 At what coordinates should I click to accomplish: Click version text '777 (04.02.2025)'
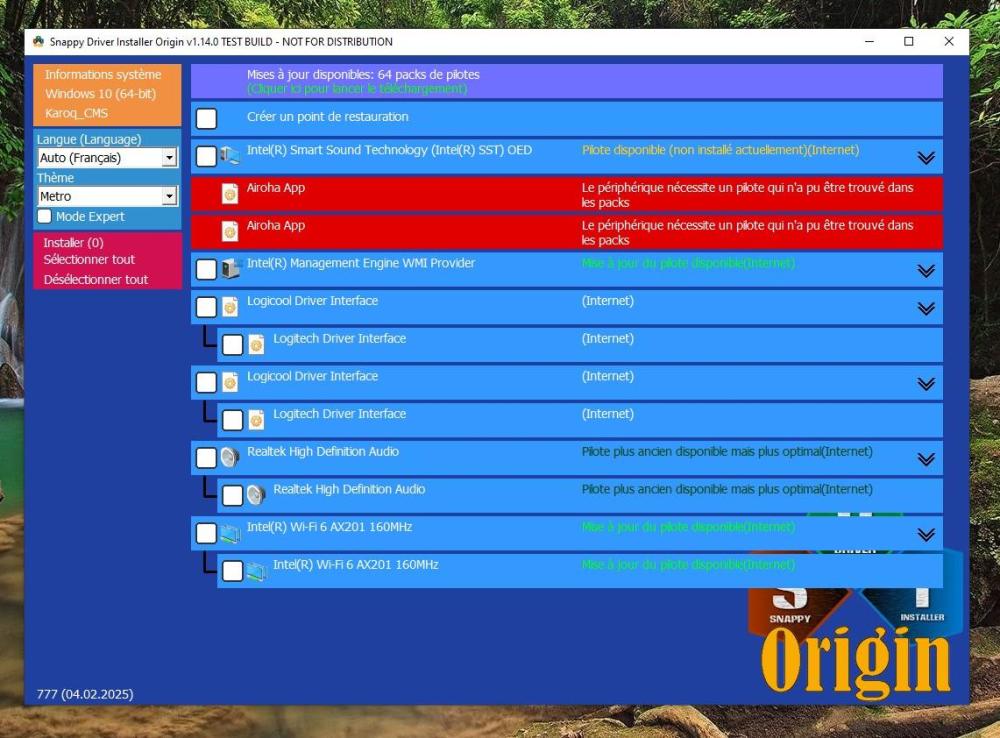pos(85,694)
